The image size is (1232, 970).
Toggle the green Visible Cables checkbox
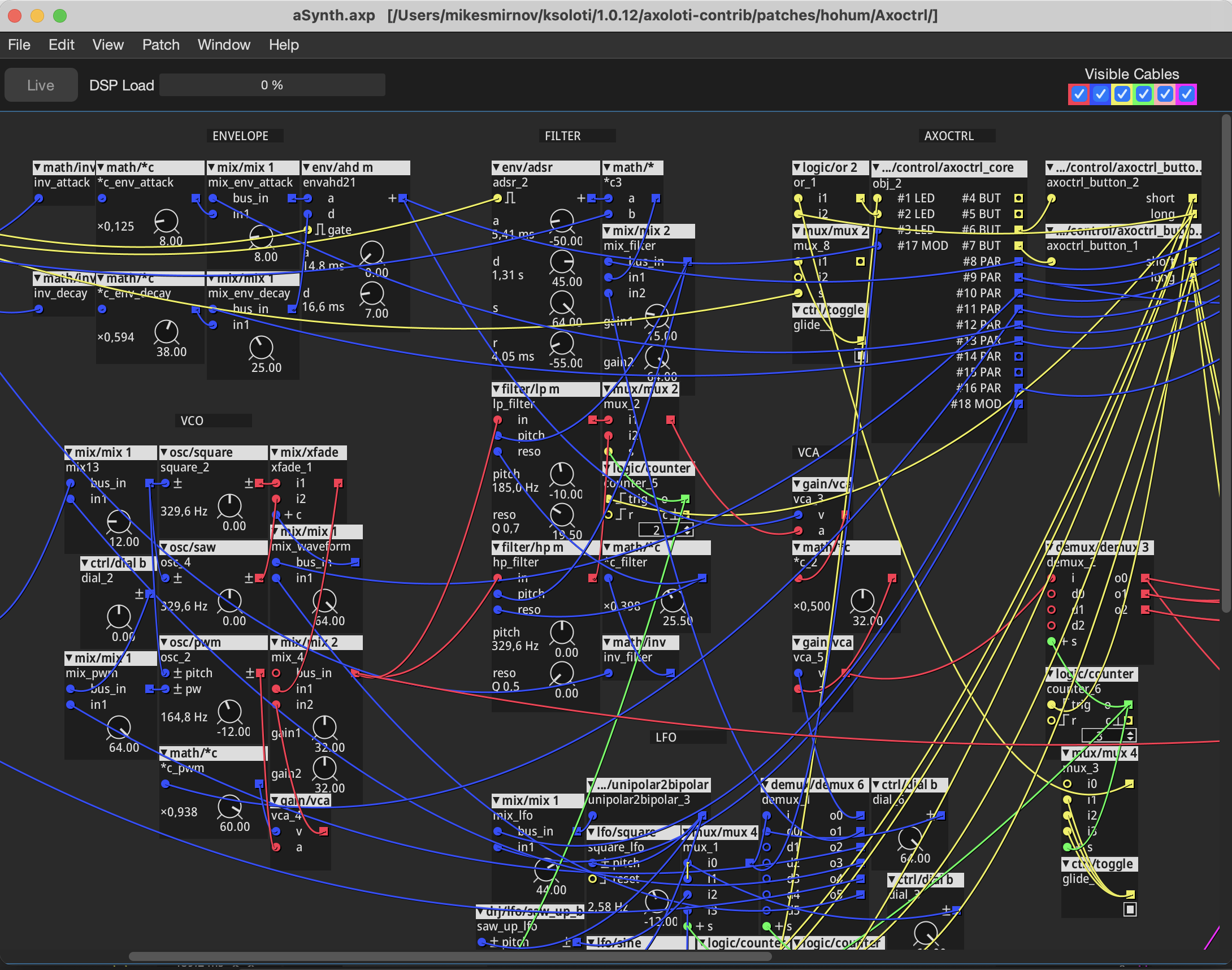click(x=1143, y=94)
